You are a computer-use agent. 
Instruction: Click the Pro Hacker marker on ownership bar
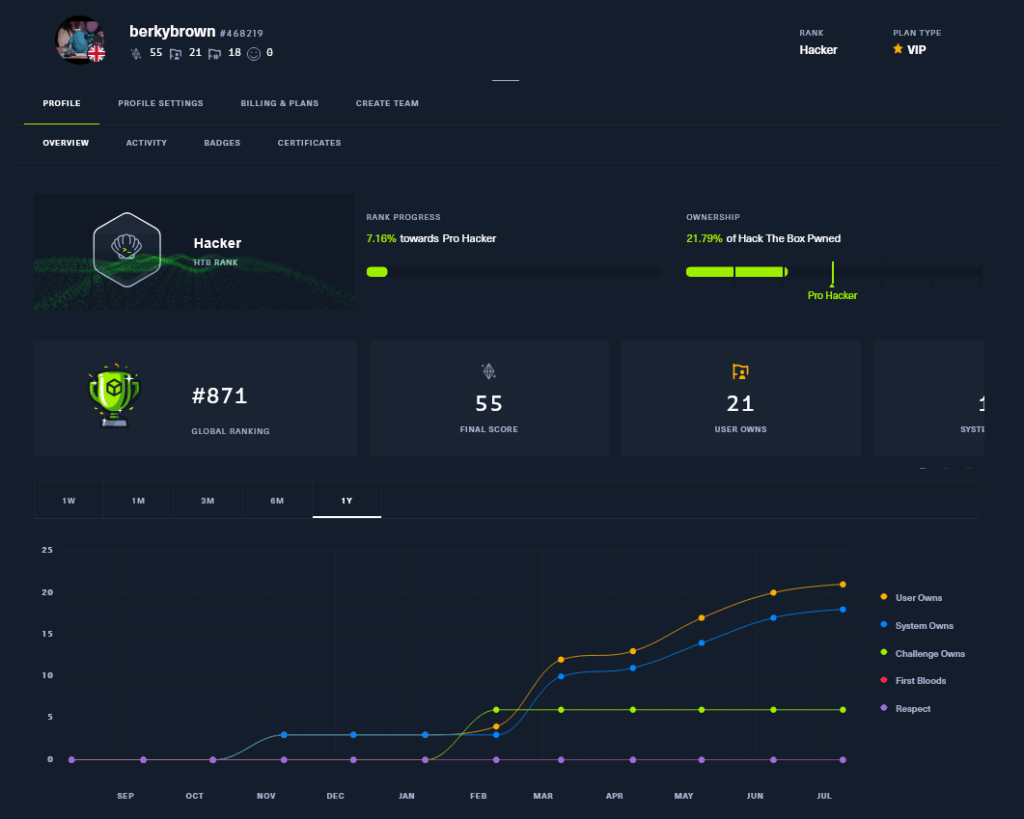coord(832,281)
